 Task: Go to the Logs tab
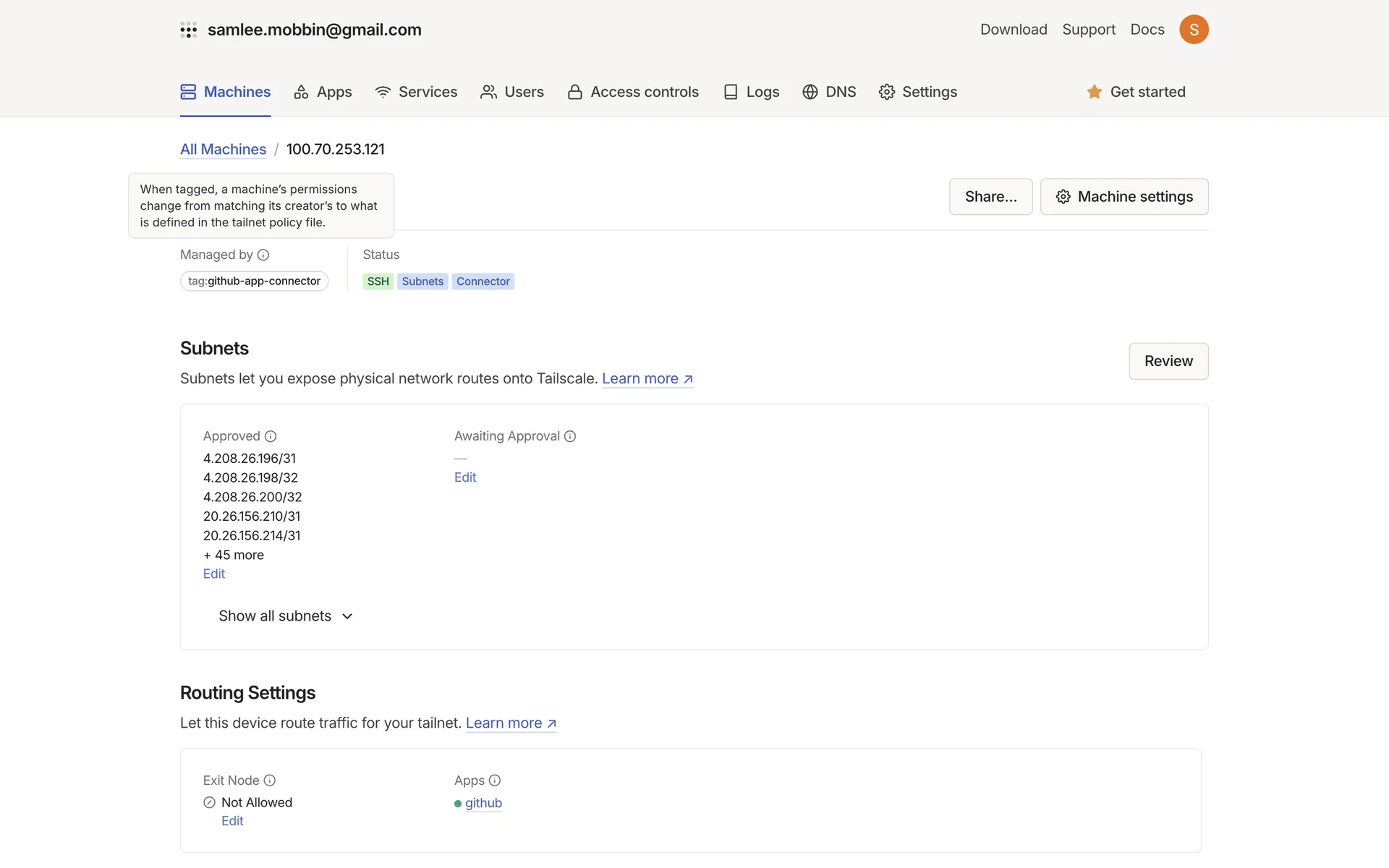(752, 92)
